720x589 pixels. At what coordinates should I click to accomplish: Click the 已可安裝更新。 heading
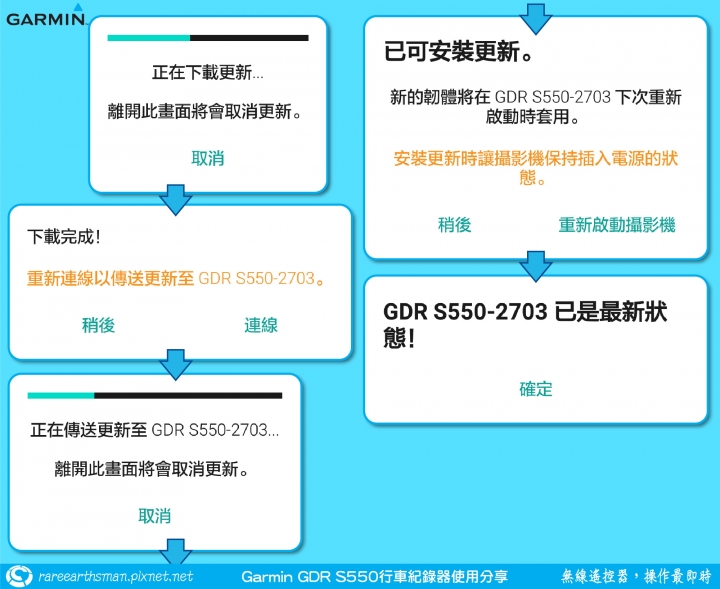[458, 51]
